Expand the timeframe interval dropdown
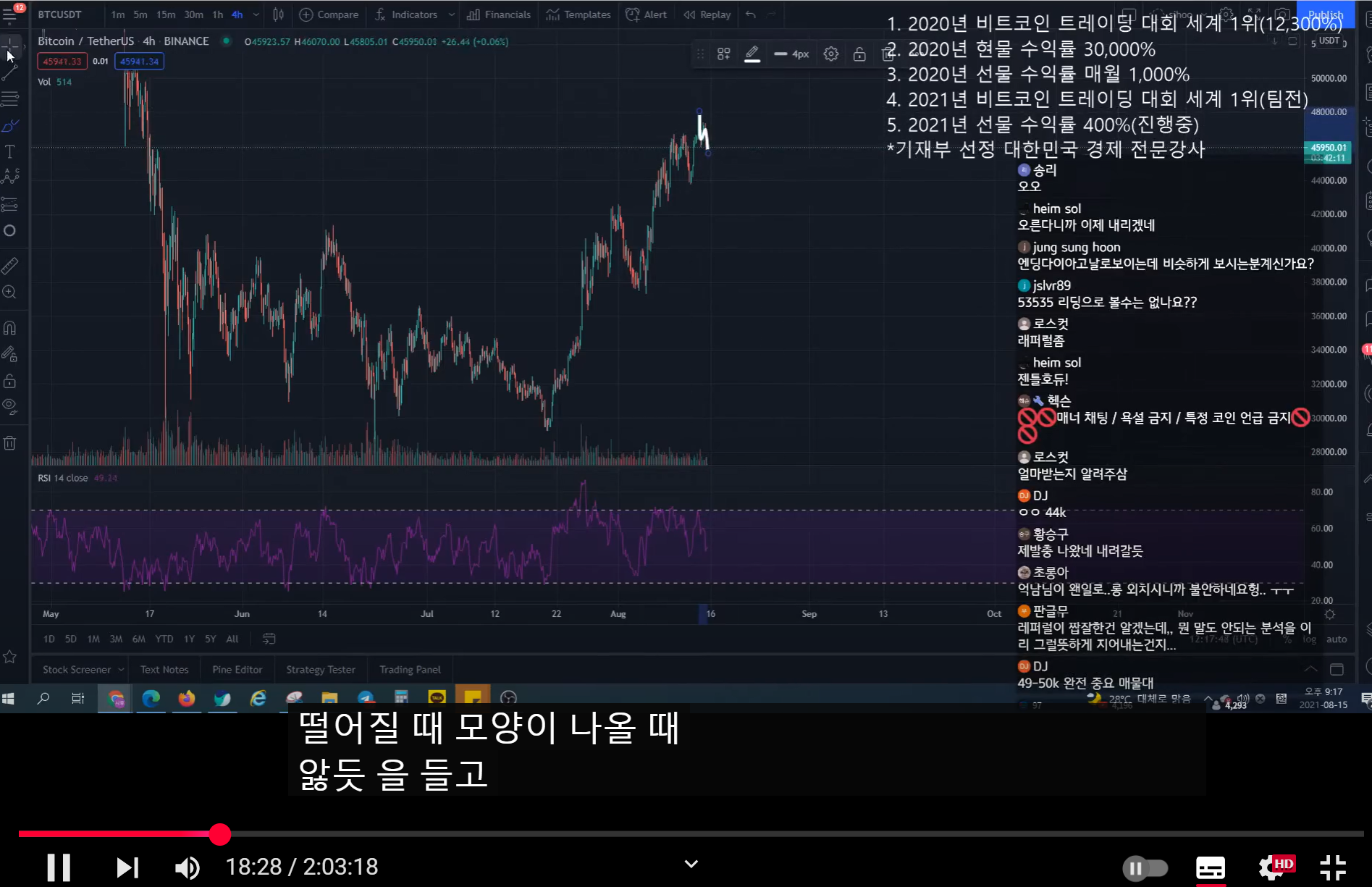The width and height of the screenshot is (1372, 887). coord(256,14)
